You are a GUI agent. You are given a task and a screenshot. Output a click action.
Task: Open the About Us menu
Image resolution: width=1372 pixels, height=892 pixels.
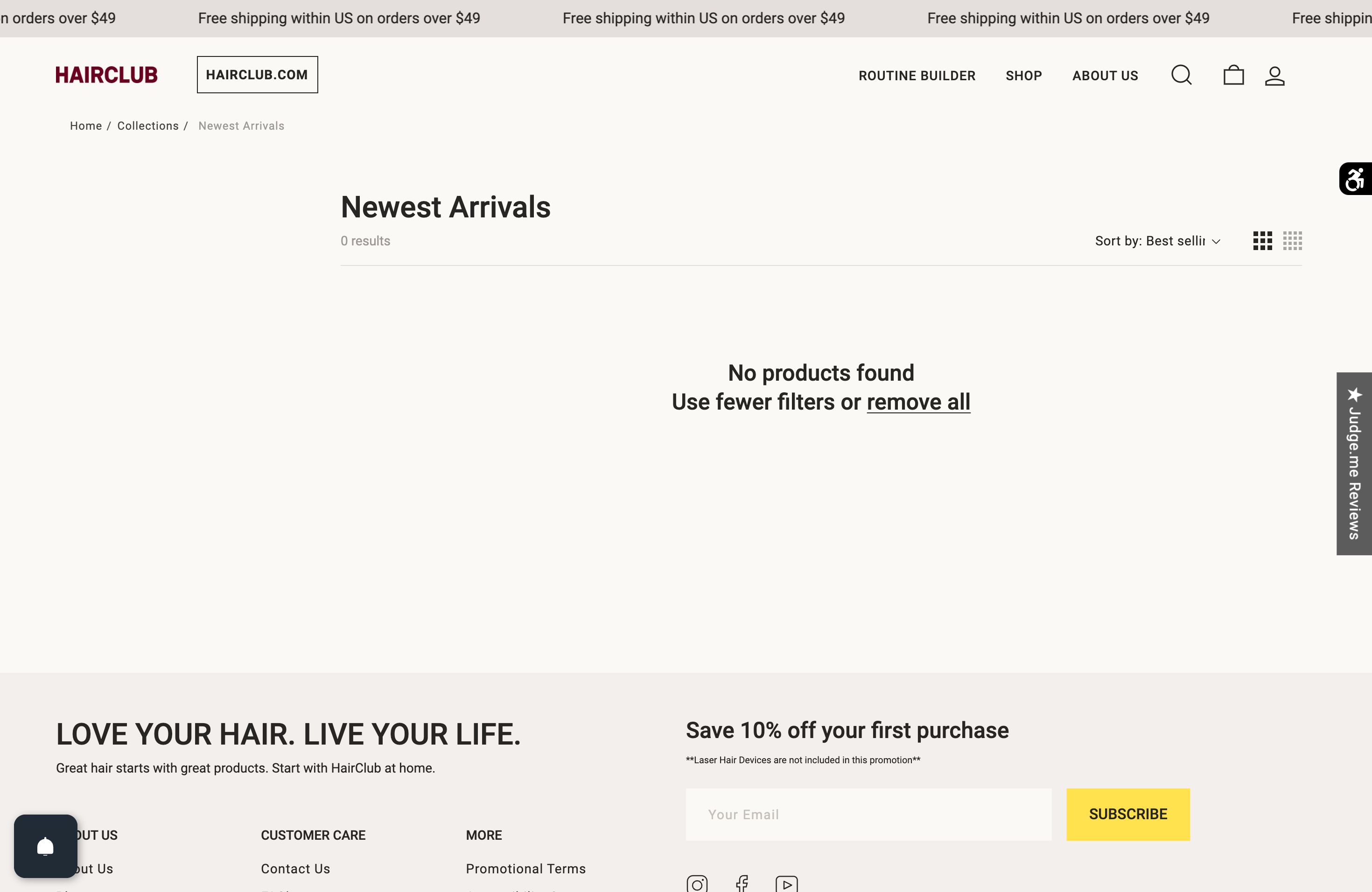(x=1105, y=76)
